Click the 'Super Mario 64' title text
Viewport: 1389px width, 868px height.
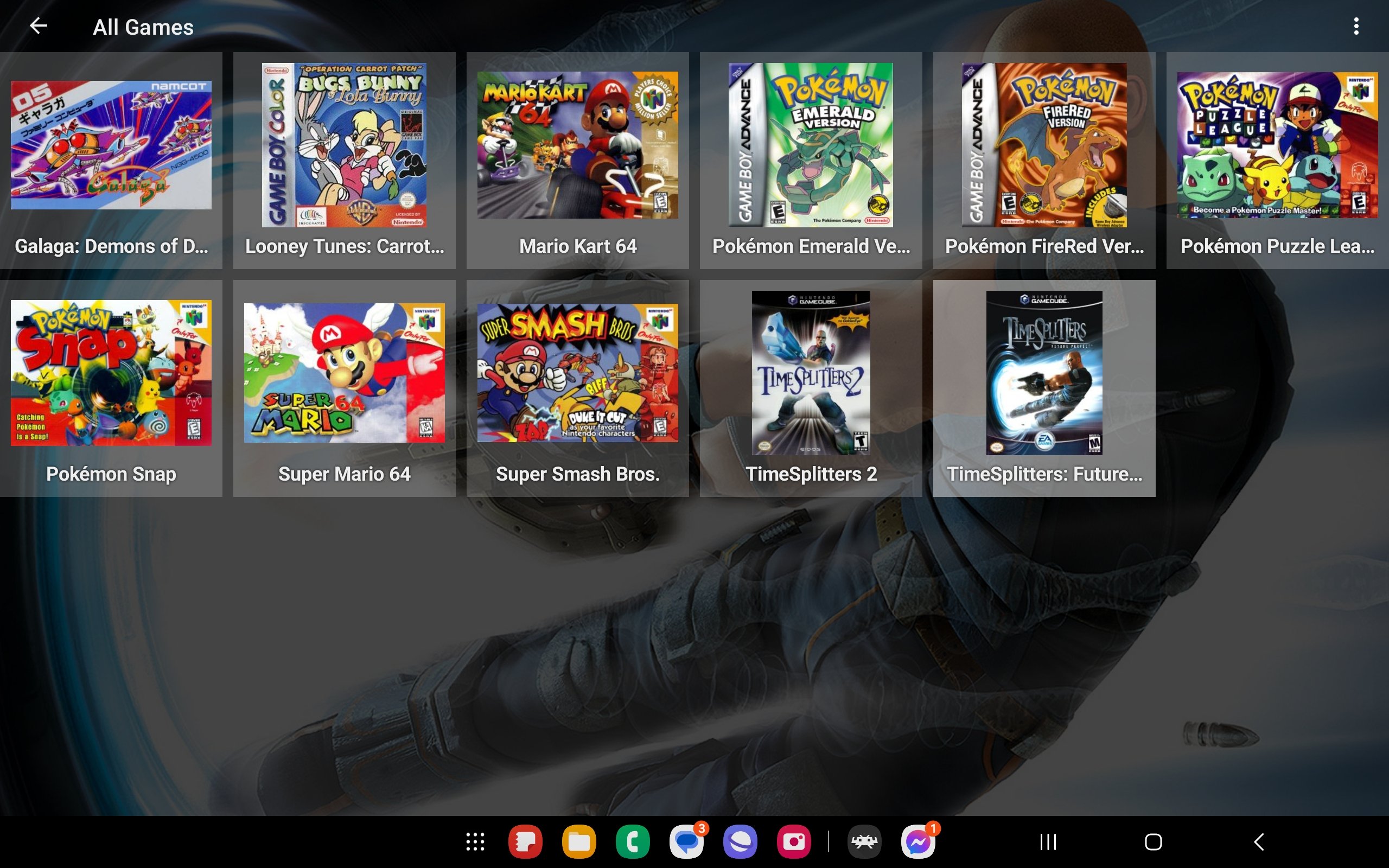pyautogui.click(x=345, y=474)
